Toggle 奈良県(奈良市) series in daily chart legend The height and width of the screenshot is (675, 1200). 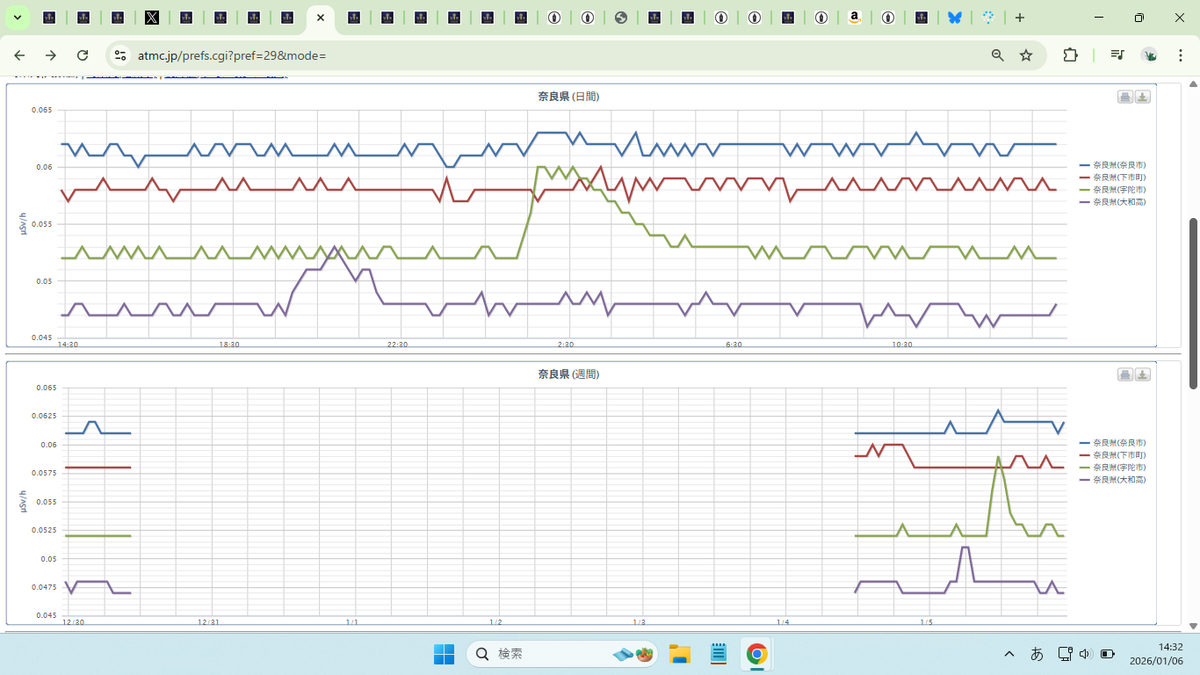pos(1112,165)
